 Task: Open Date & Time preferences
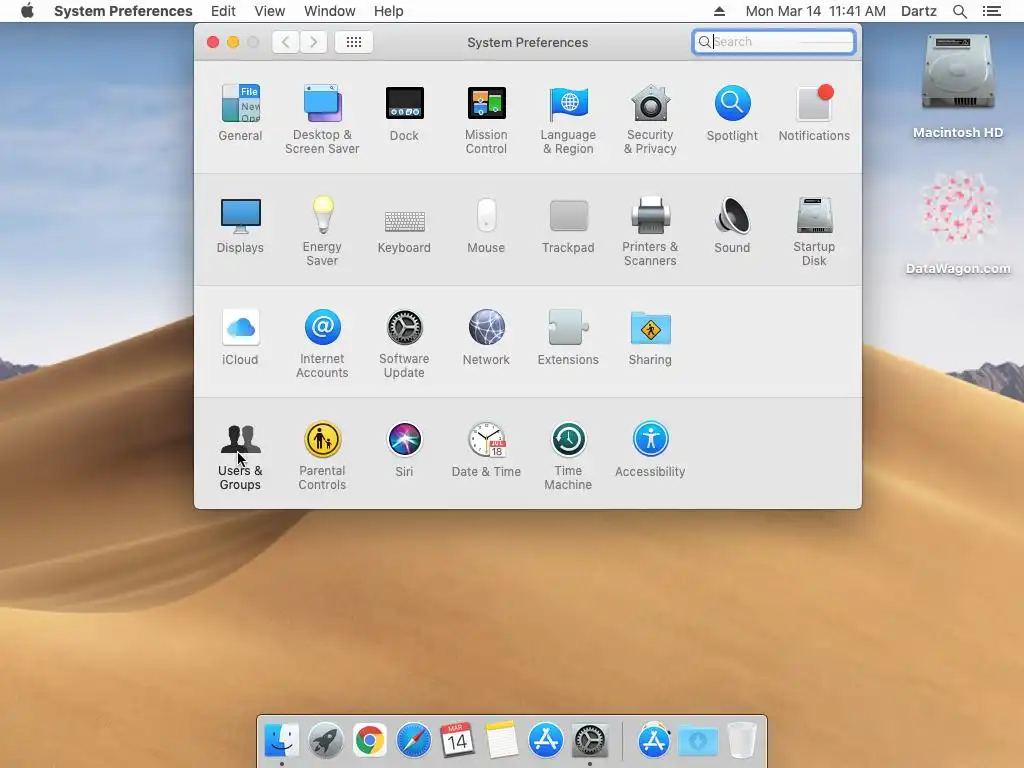point(486,449)
